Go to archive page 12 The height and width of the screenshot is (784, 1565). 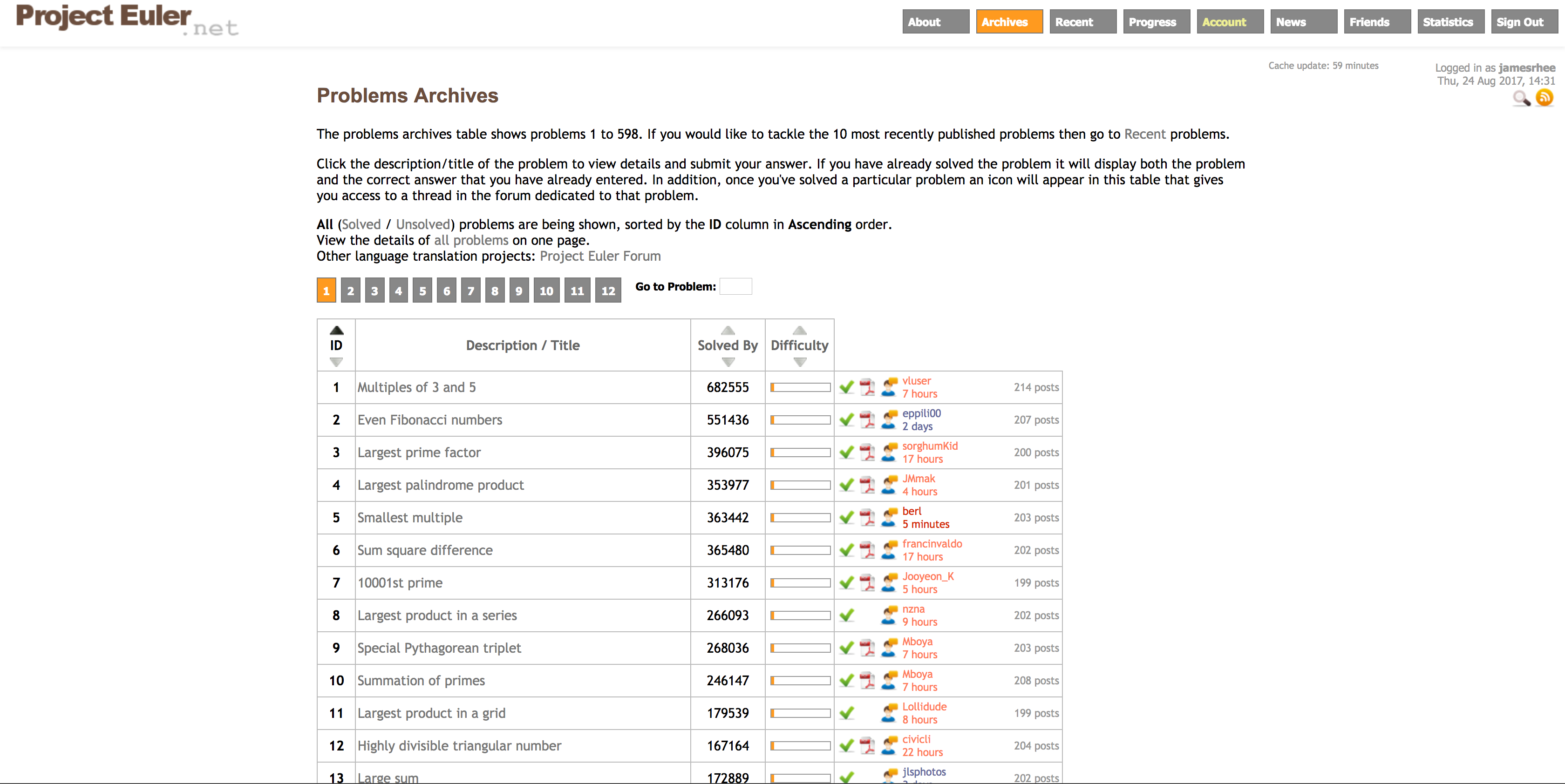tap(608, 291)
